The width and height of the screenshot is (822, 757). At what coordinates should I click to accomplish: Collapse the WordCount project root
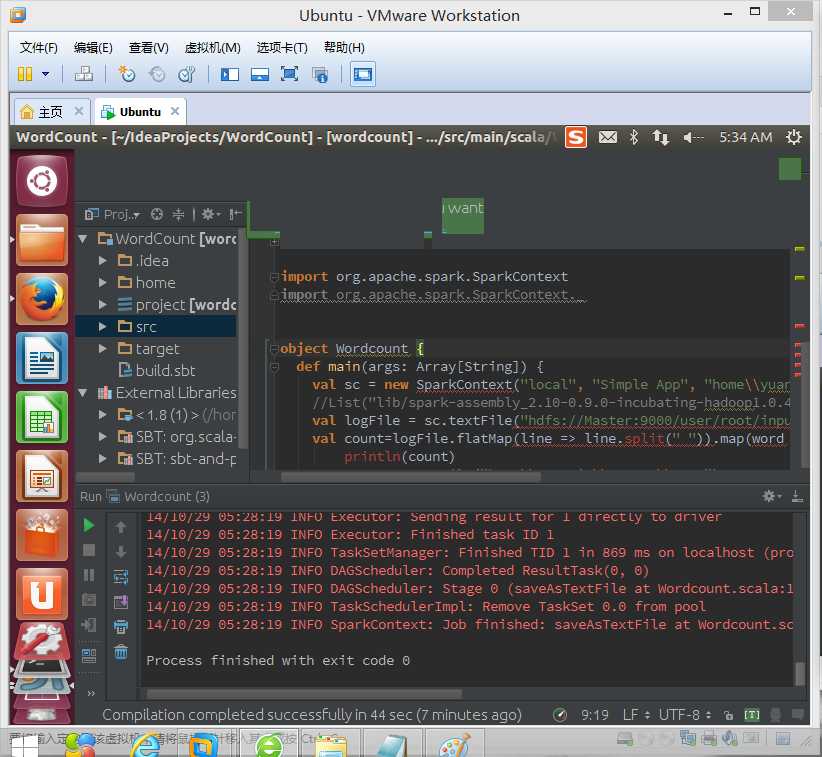click(83, 239)
